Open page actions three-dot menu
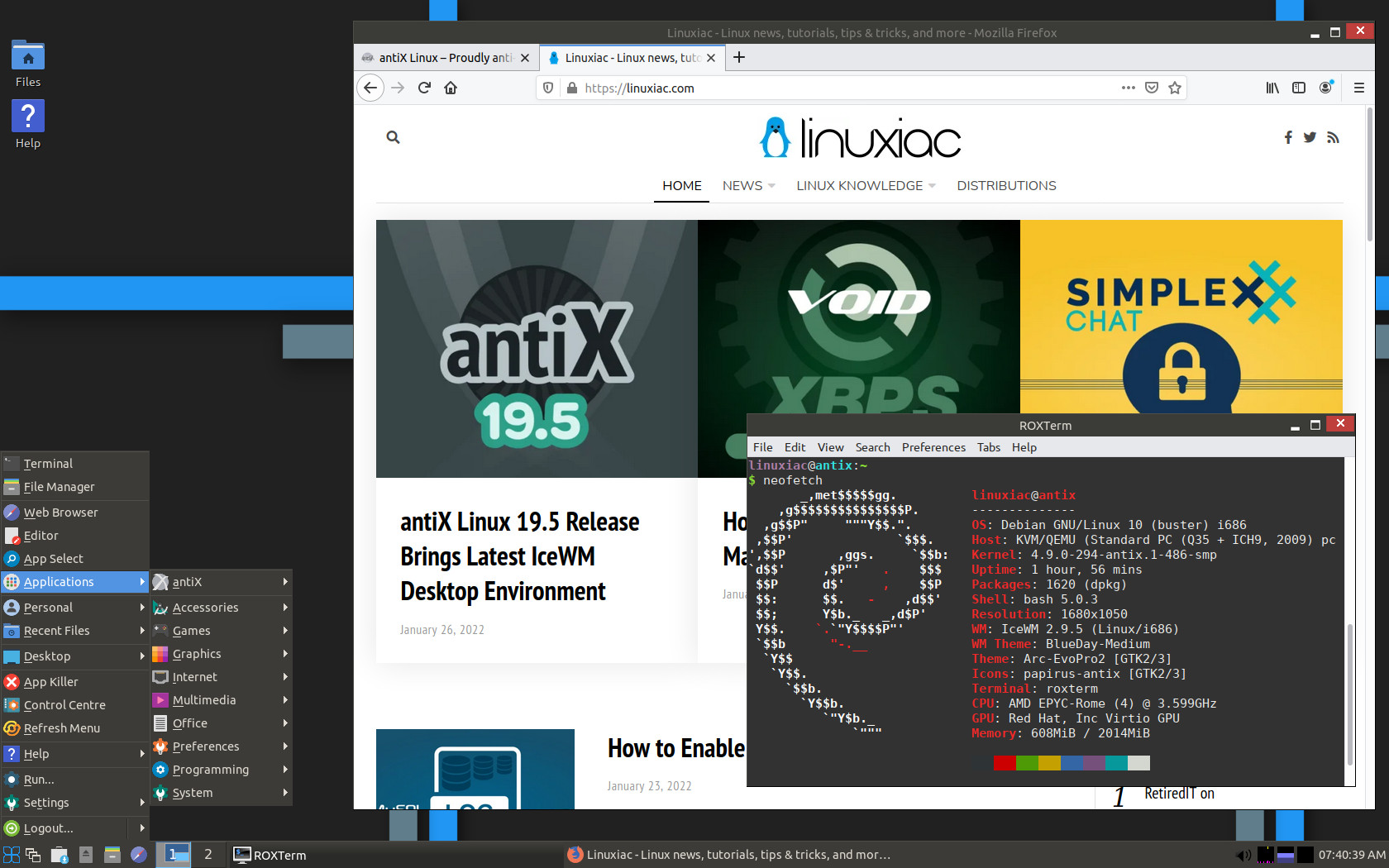 1128,88
